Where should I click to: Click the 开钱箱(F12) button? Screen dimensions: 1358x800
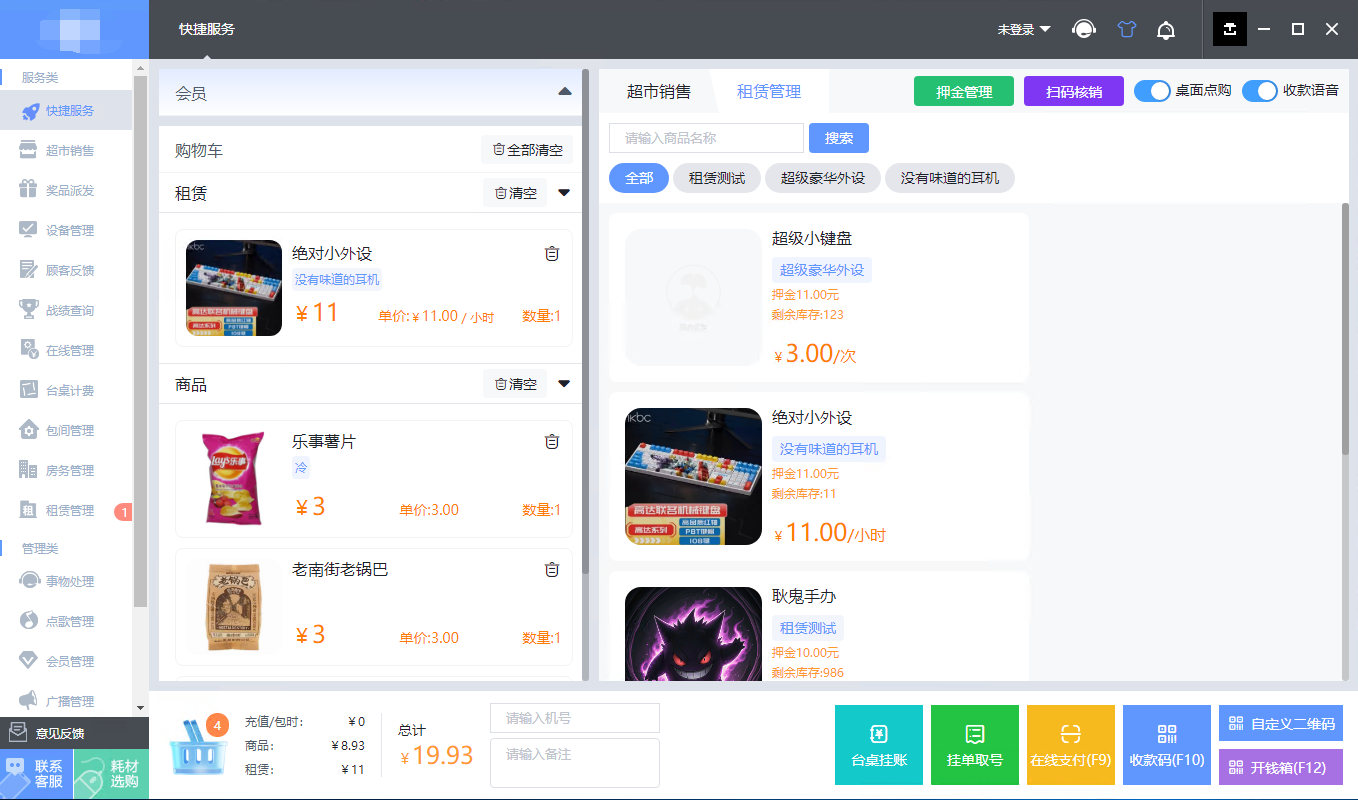[x=1281, y=768]
